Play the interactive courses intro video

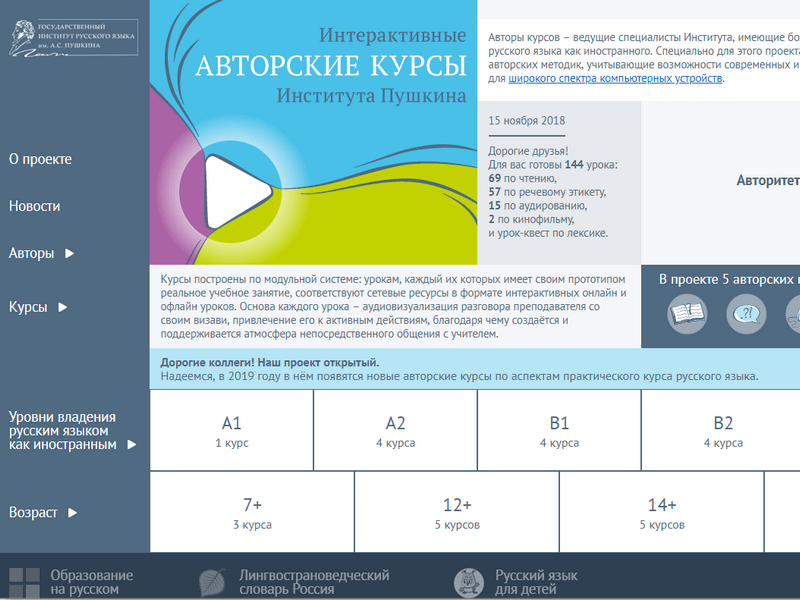click(238, 191)
